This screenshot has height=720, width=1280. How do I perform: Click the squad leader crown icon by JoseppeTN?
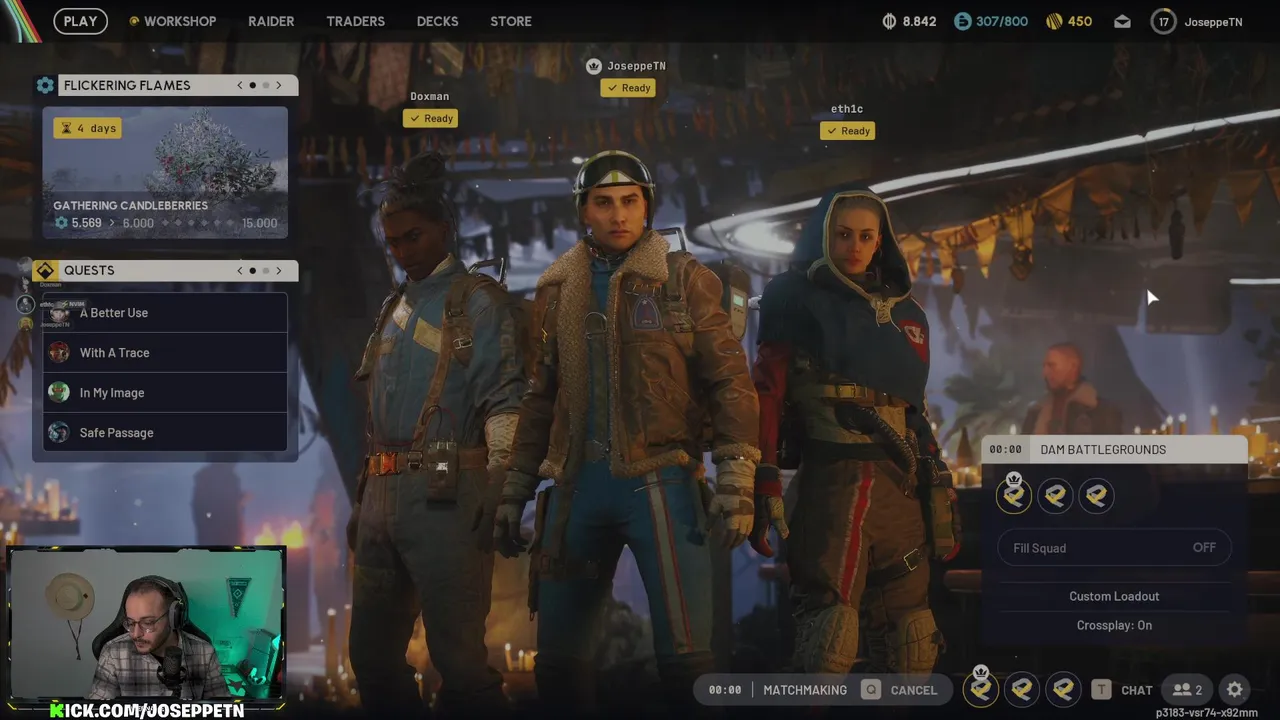pyautogui.click(x=593, y=66)
